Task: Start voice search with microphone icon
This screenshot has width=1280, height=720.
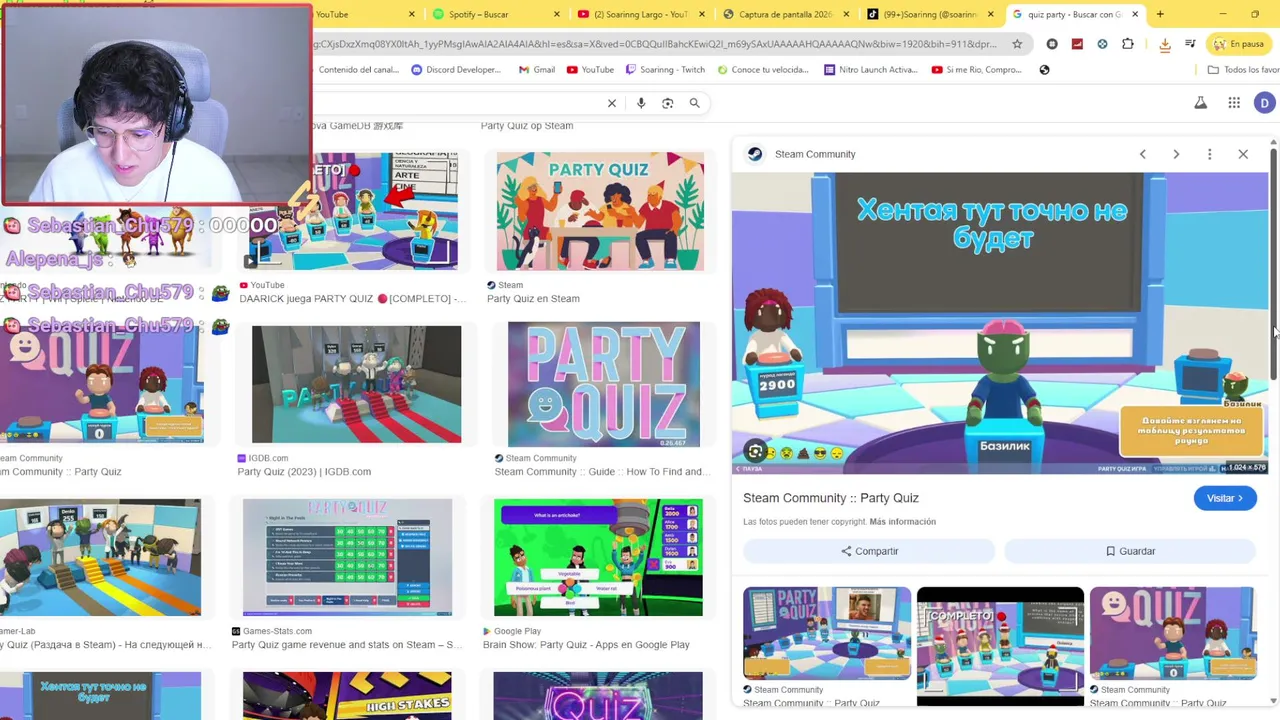Action: (x=641, y=103)
